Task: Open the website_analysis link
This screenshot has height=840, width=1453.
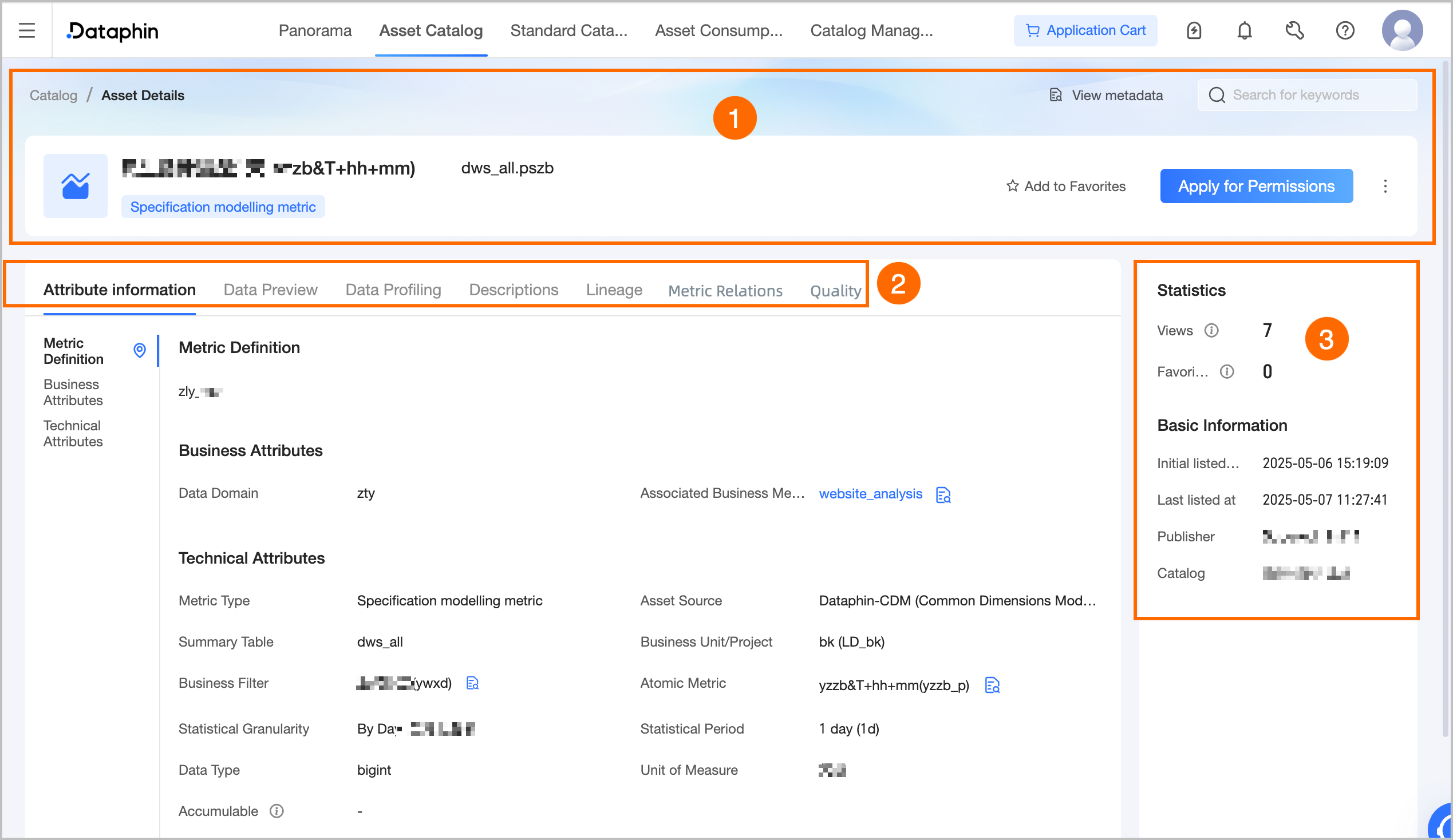Action: 870,494
